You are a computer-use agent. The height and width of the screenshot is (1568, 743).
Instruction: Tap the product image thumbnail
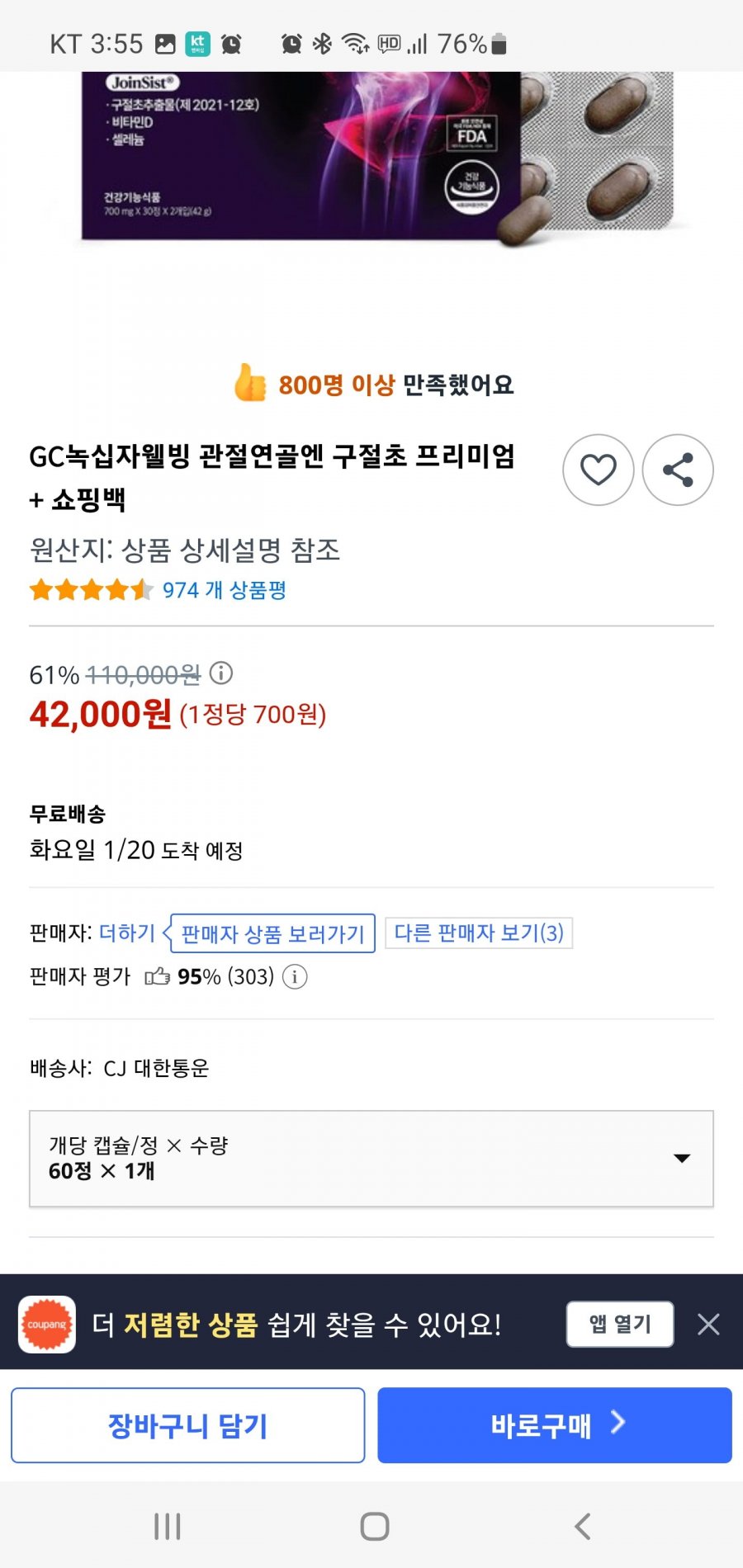click(376, 157)
